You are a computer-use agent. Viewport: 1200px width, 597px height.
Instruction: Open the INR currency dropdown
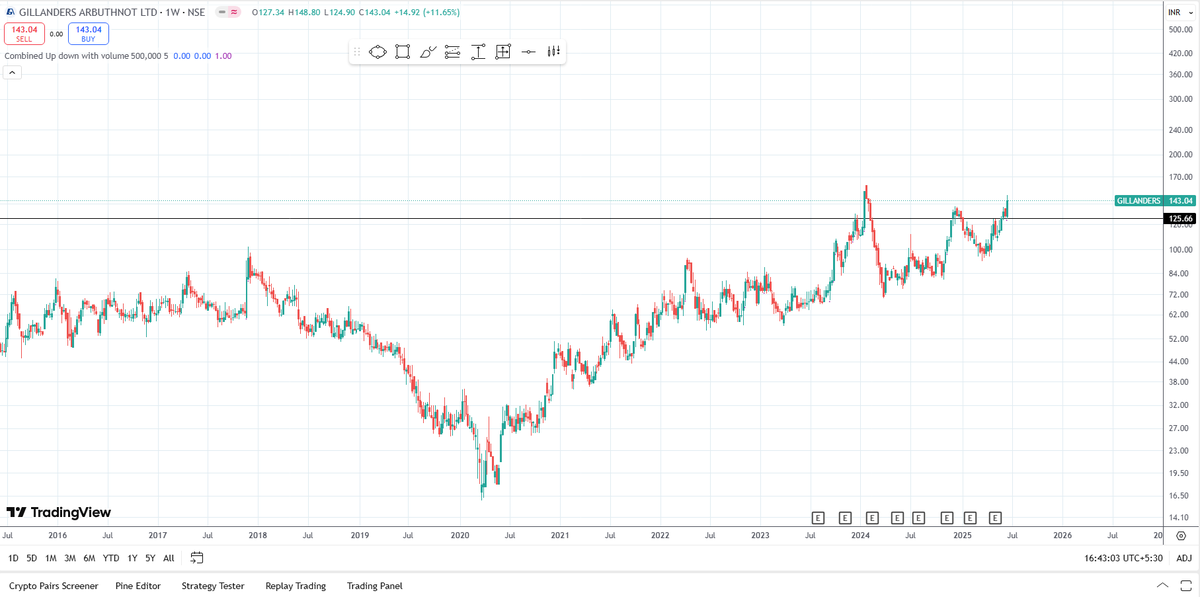(1178, 12)
